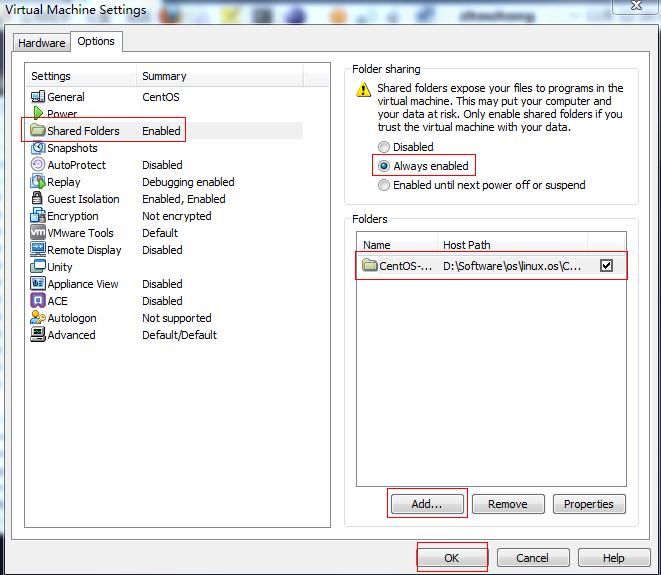661x575 pixels.
Task: Select the Replay settings label
Action: [x=64, y=182]
